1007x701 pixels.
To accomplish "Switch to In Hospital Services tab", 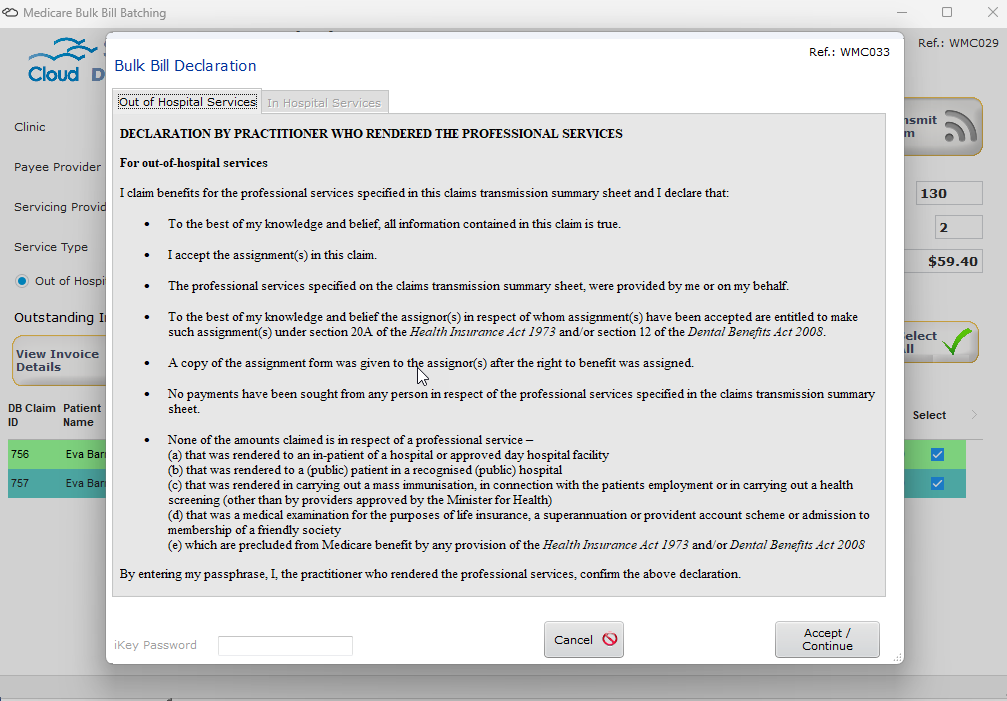I will (x=324, y=103).
